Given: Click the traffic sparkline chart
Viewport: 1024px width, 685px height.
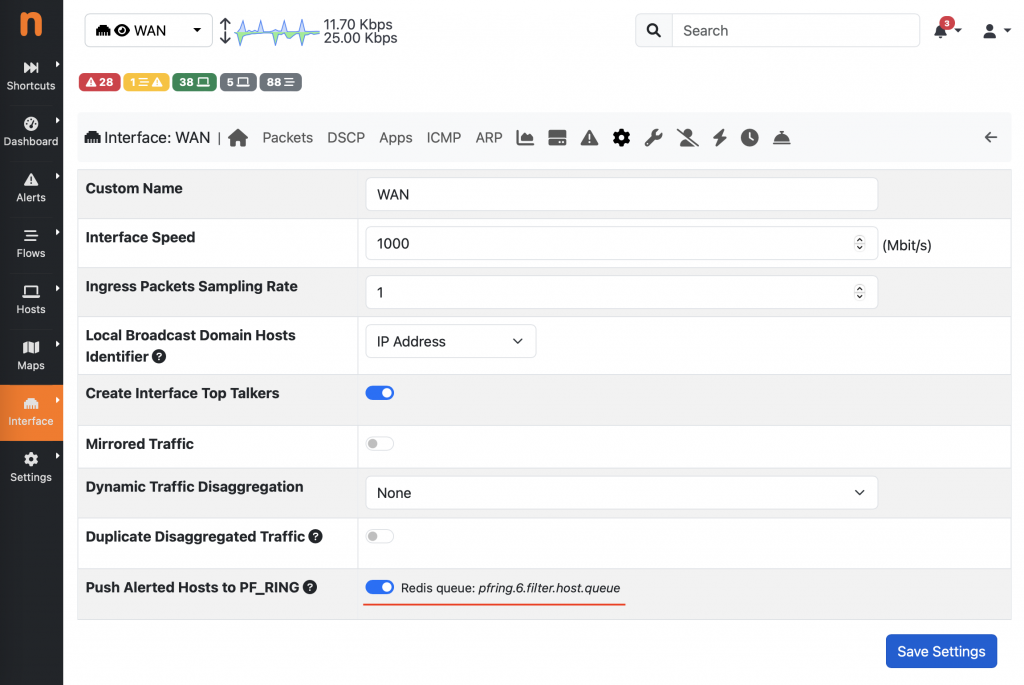Looking at the screenshot, I should click(x=278, y=31).
